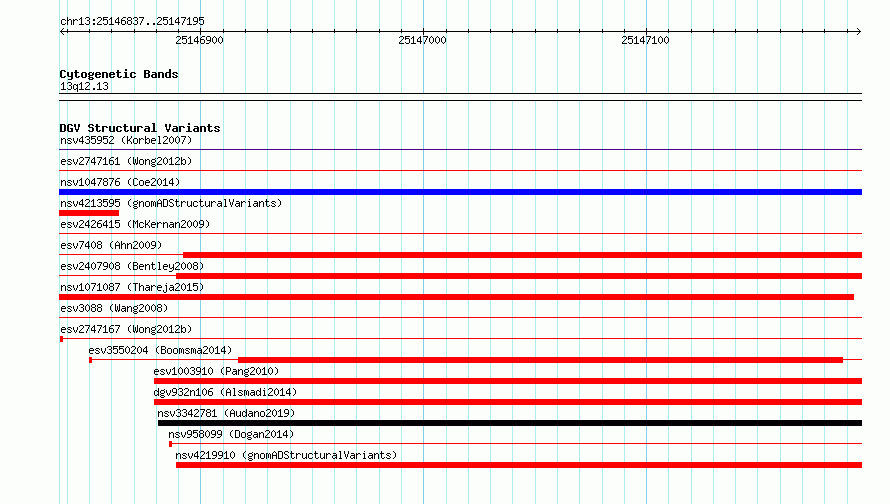Screen dimensions: 890x504
Task: Open nsv4219910 (gnomADStructuralVariants) label
Action: [286, 455]
